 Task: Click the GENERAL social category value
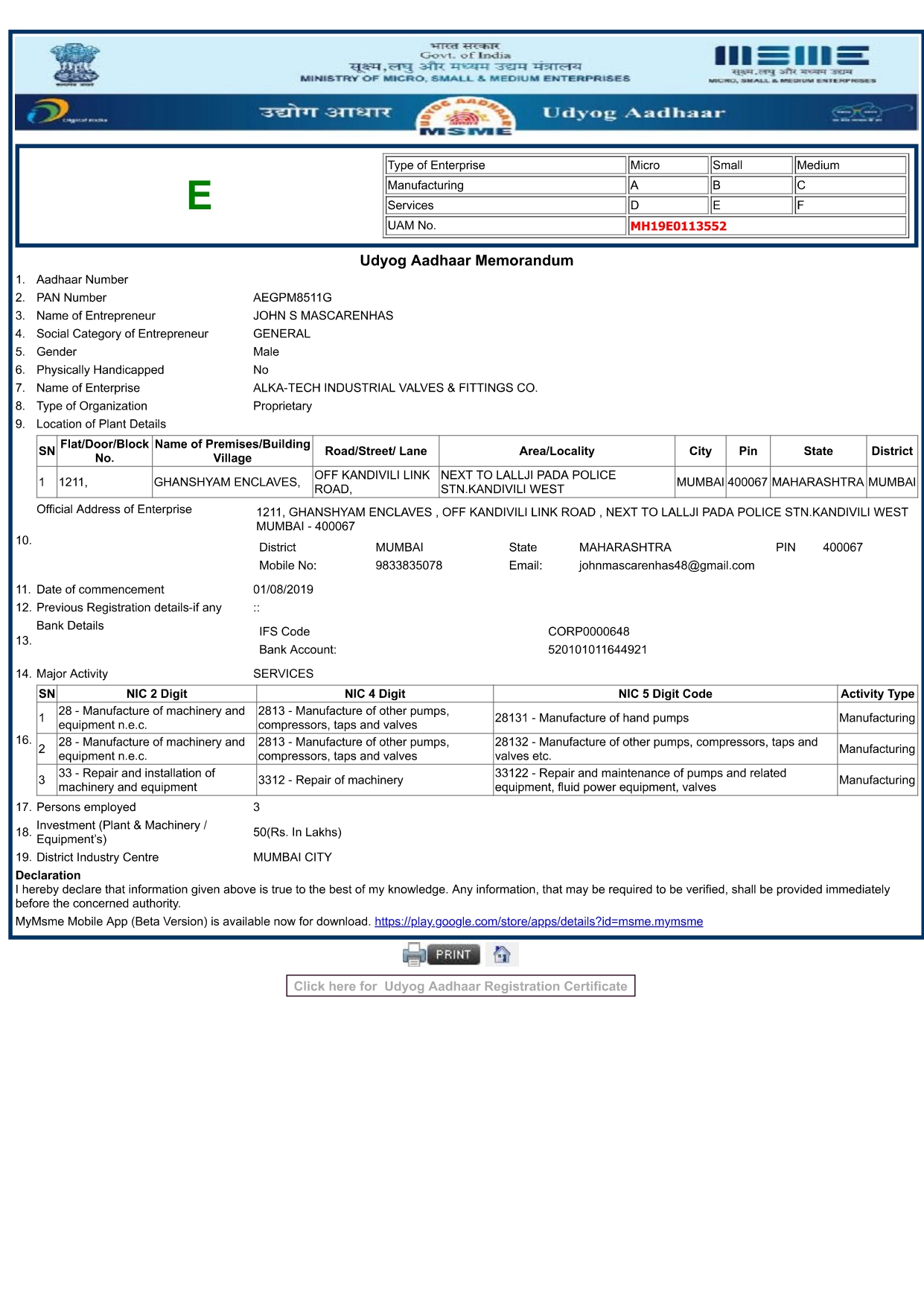(x=282, y=334)
